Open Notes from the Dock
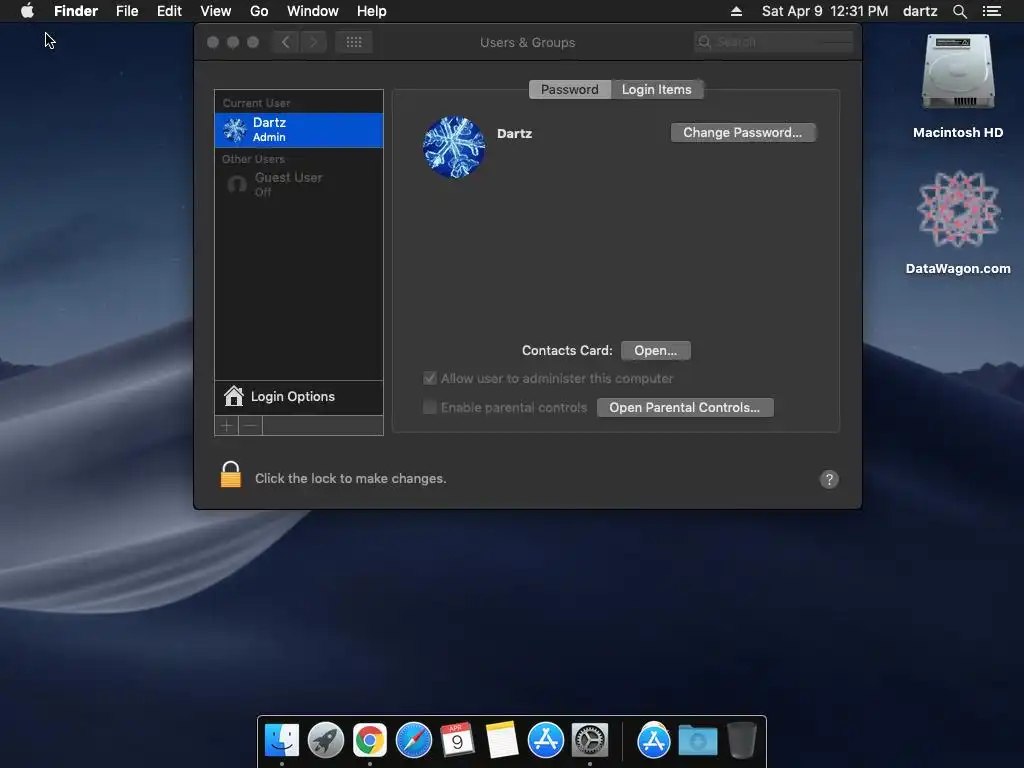The height and width of the screenshot is (768, 1024). pyautogui.click(x=502, y=741)
